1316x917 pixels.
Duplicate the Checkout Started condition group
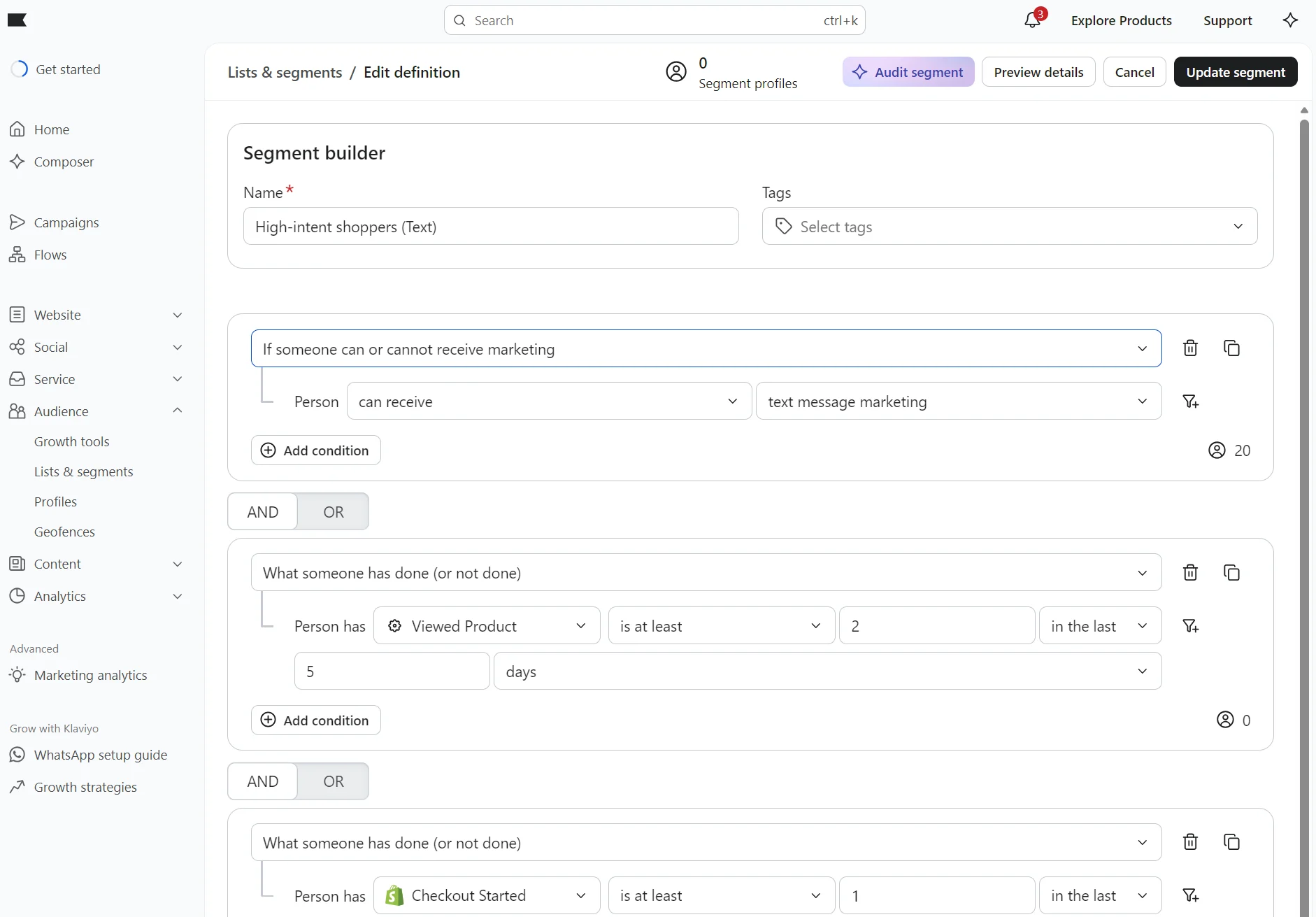click(1232, 842)
